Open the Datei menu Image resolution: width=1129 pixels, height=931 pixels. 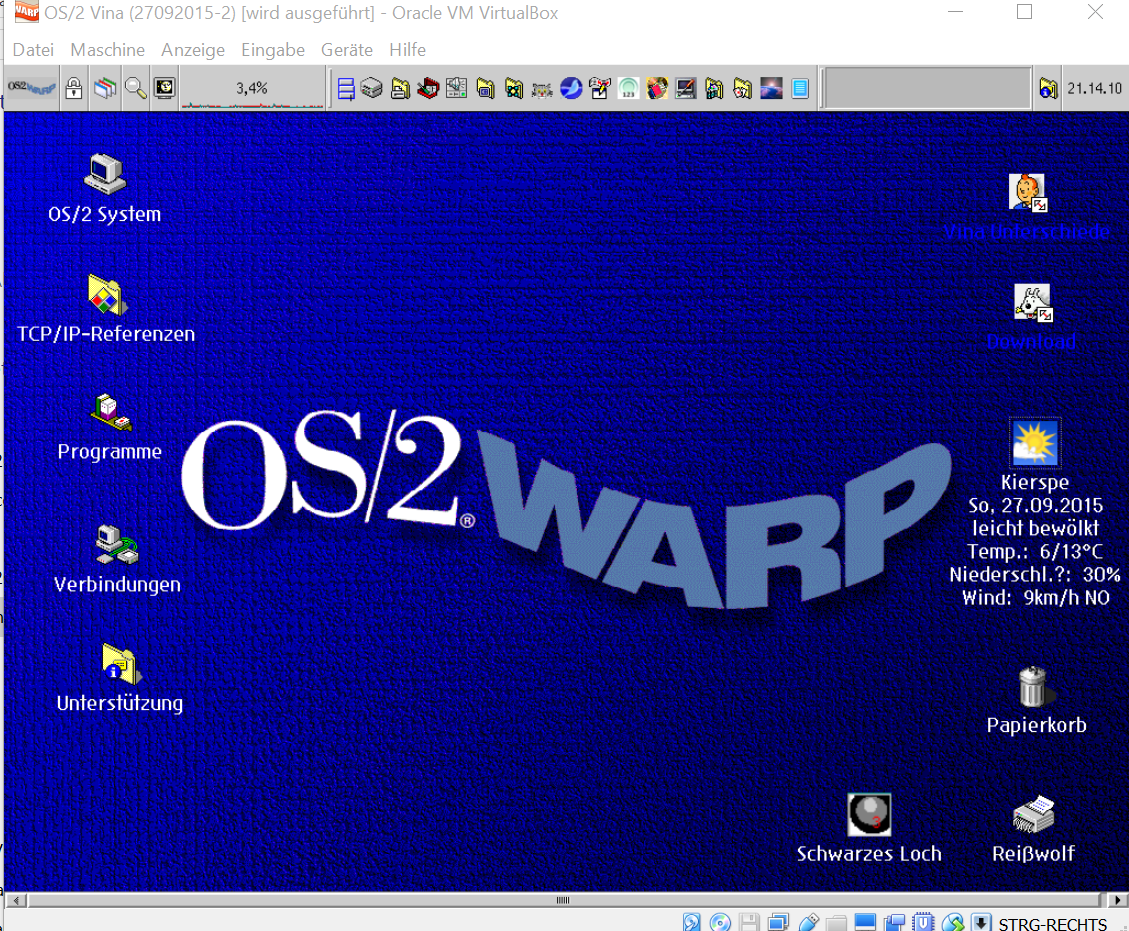click(x=33, y=50)
